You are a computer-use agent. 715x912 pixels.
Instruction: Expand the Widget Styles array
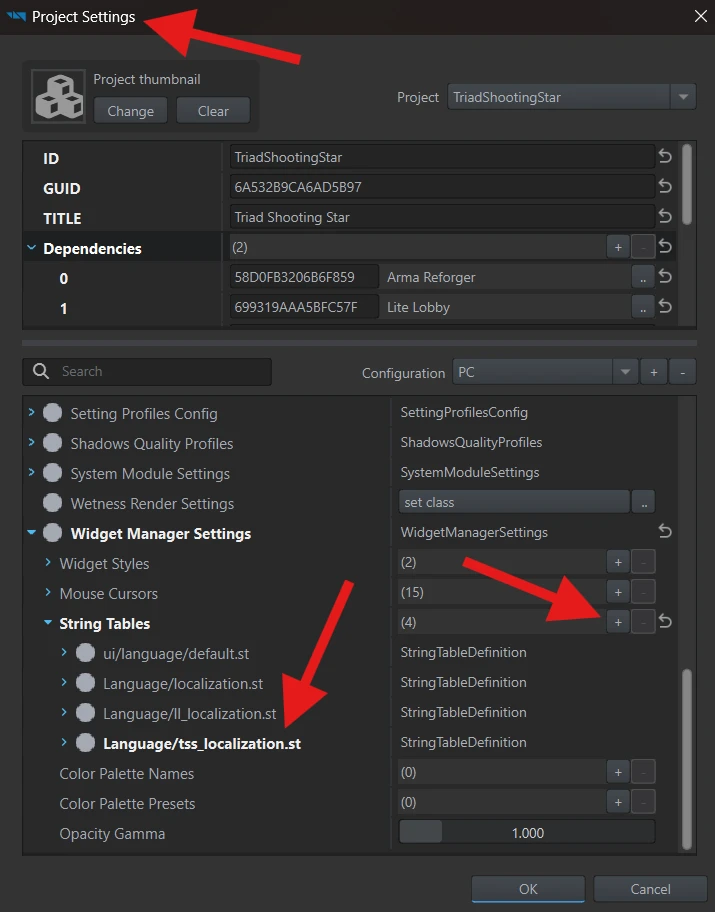[48, 562]
